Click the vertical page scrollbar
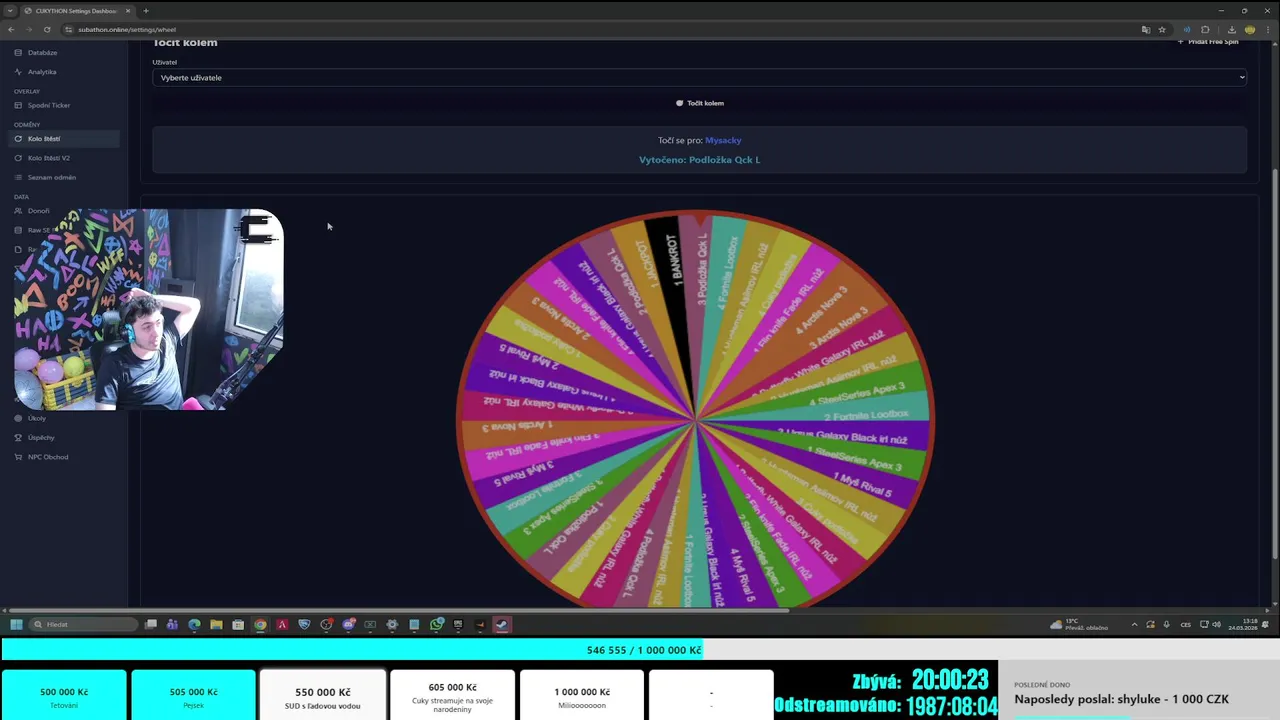 [x=1275, y=364]
